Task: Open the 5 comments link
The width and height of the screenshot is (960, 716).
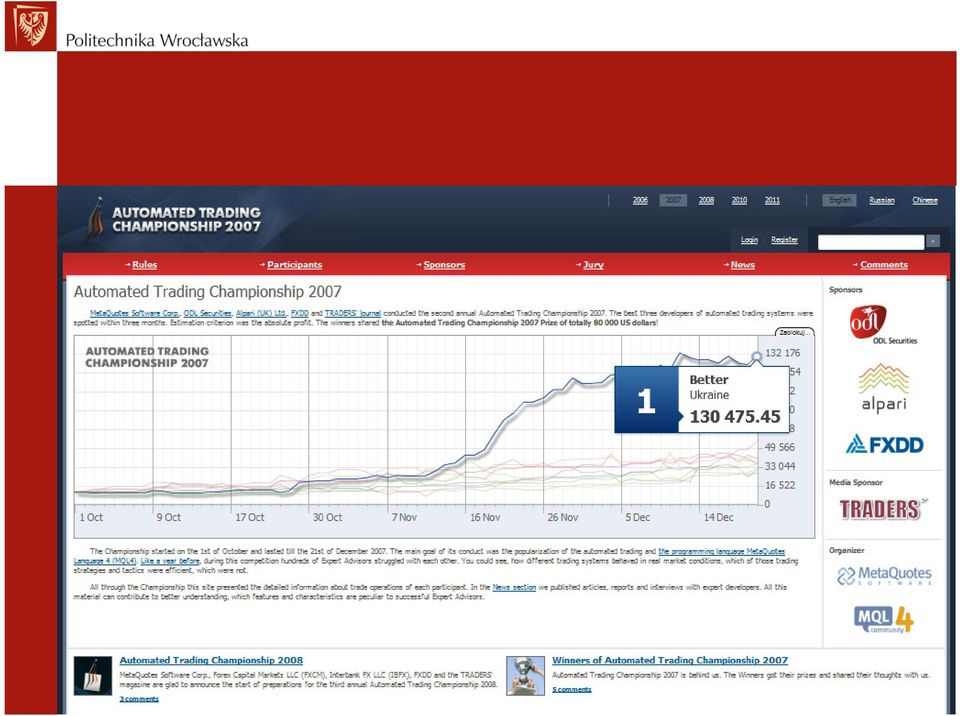Action: tap(572, 689)
